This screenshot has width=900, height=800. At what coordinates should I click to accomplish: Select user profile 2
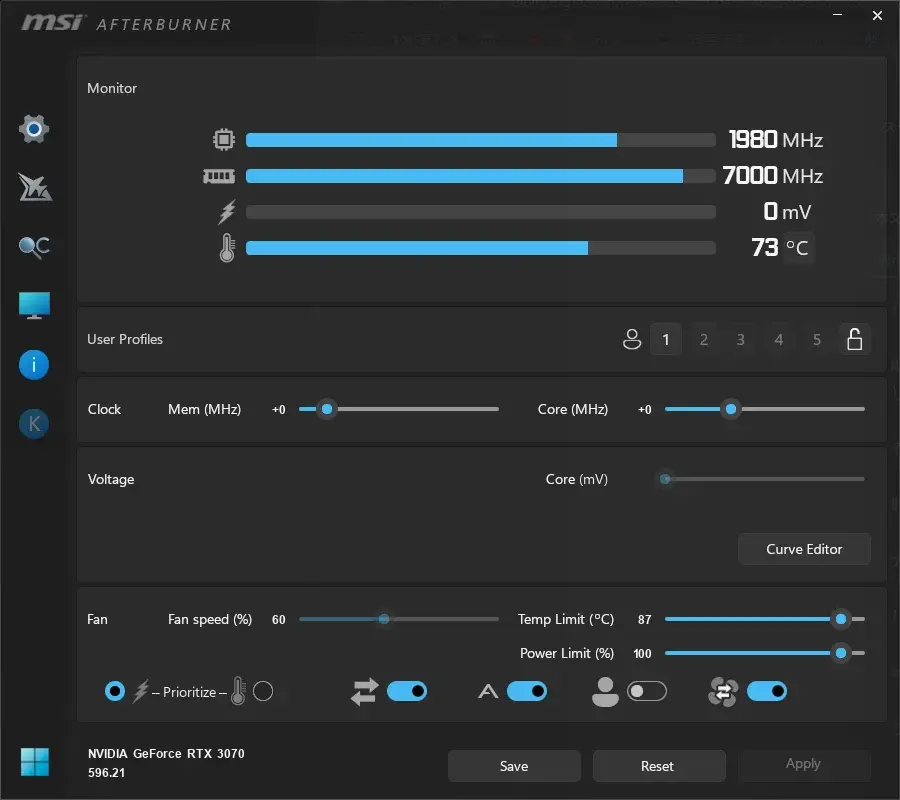click(x=704, y=339)
